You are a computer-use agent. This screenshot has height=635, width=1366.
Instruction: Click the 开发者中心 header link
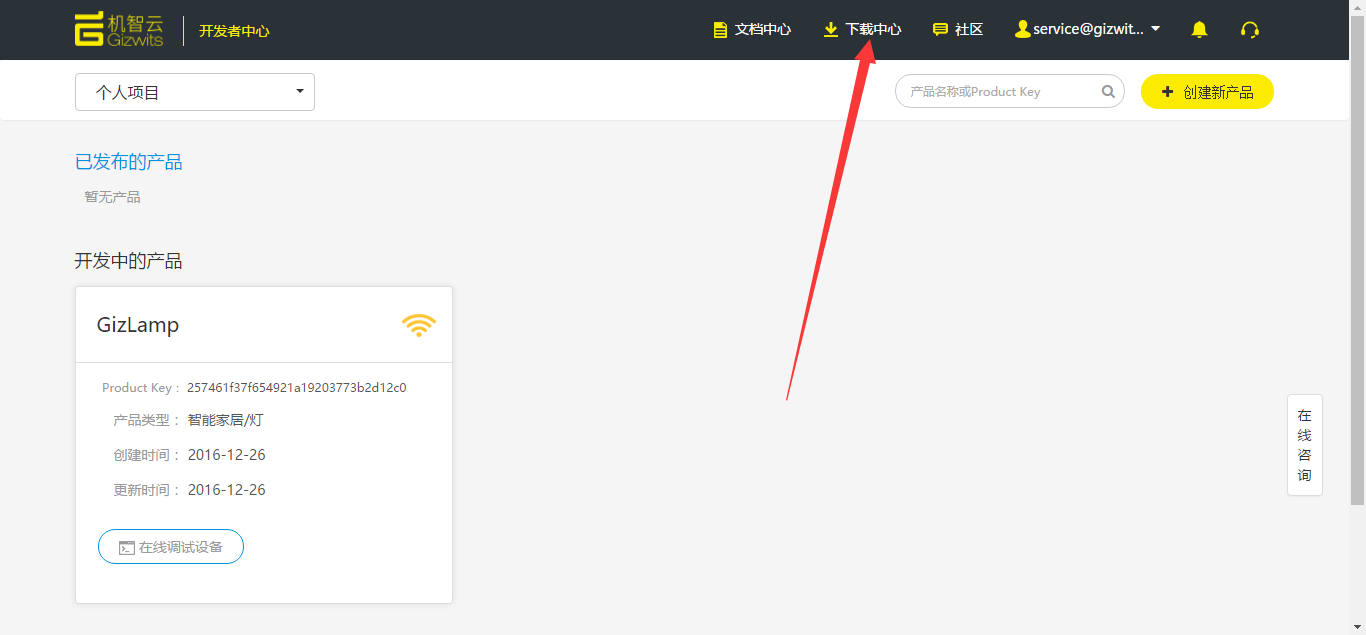click(234, 31)
